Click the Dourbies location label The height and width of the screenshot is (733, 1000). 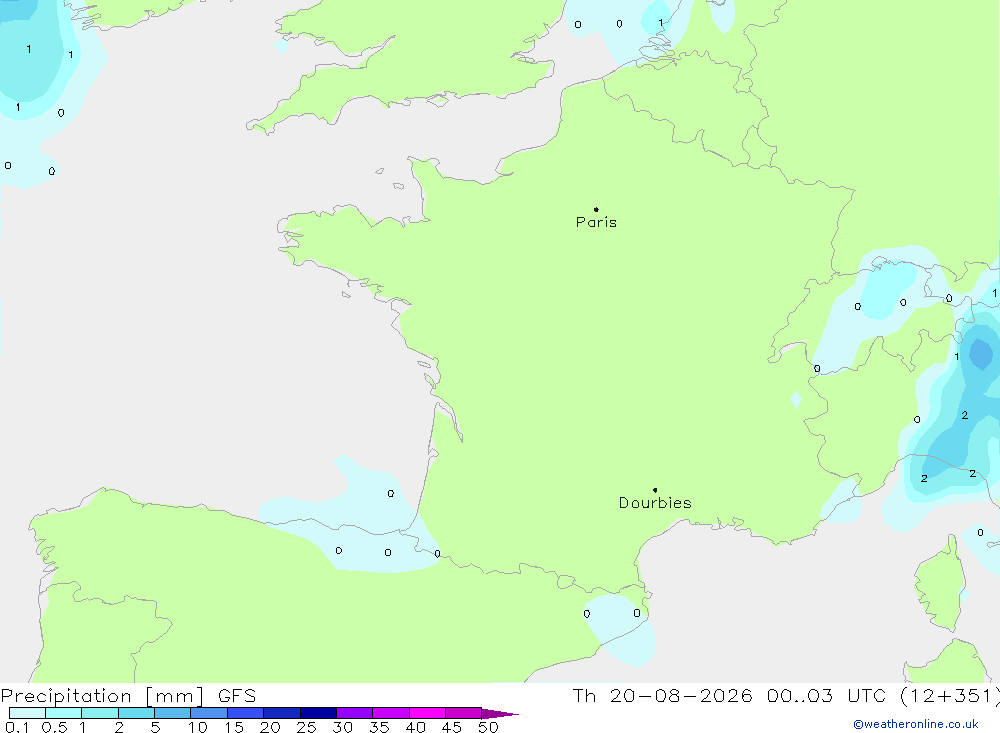click(x=655, y=503)
